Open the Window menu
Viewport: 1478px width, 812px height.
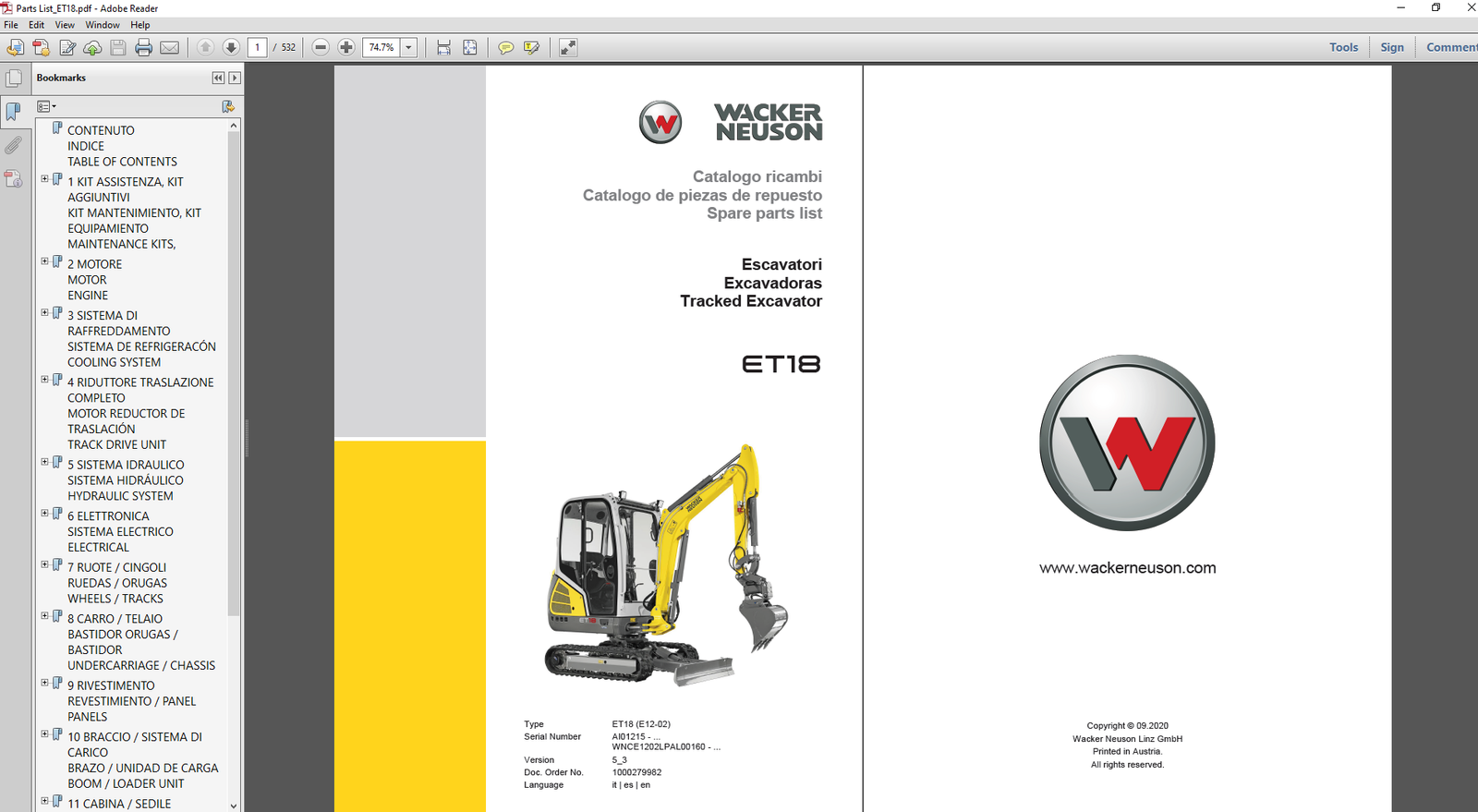pyautogui.click(x=102, y=25)
